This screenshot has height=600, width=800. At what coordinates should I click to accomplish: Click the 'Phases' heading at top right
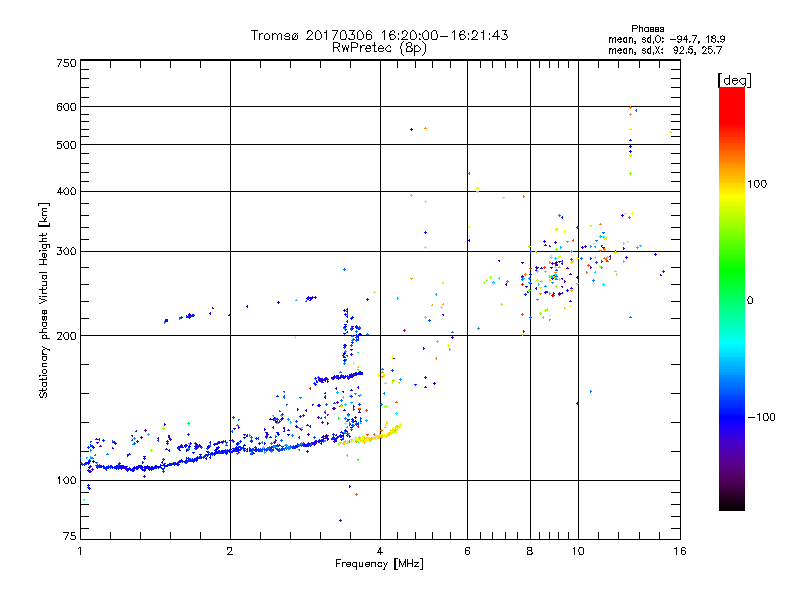click(x=647, y=29)
